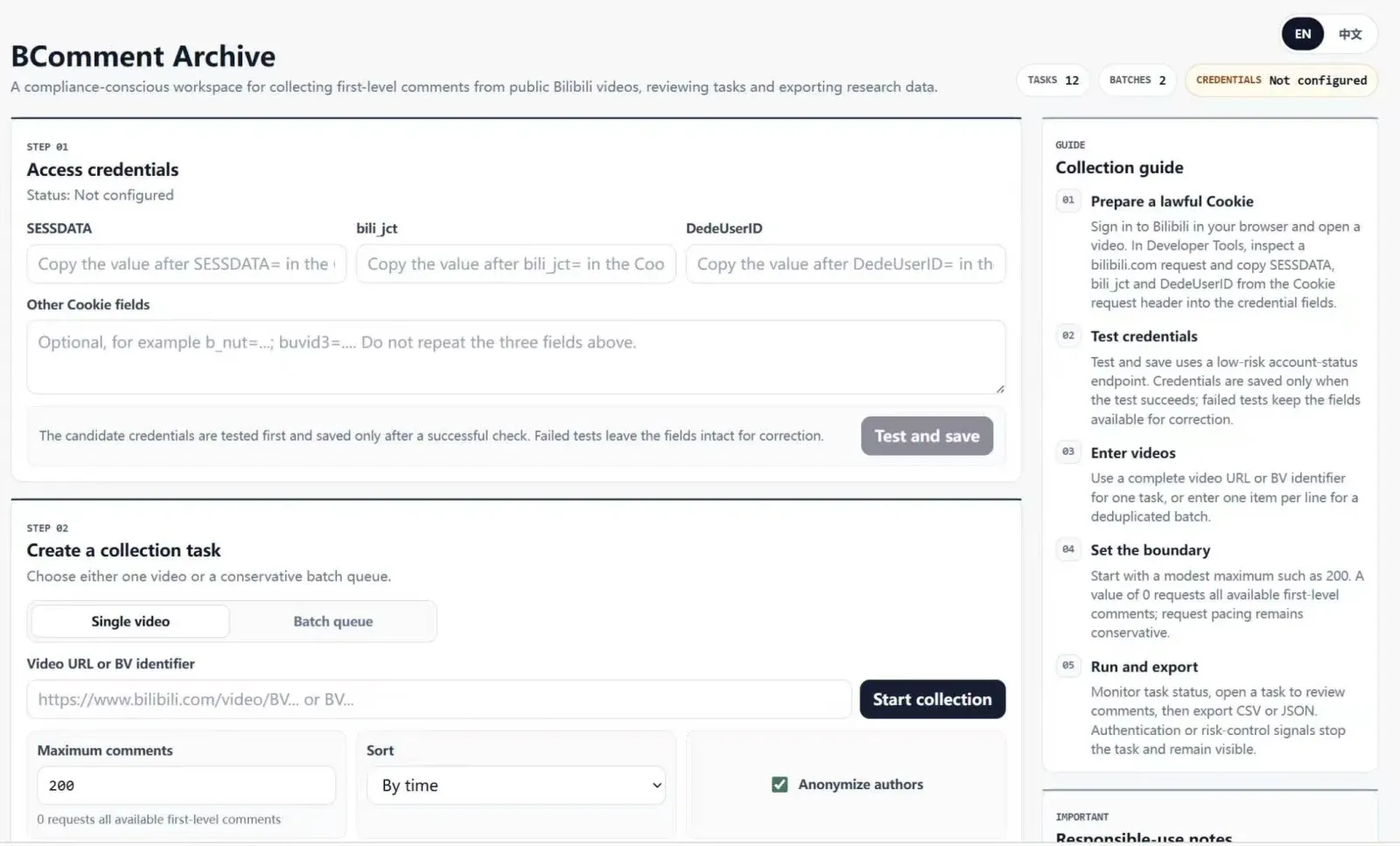Select the Single video tab
Screen dimensions: 1400x846
click(130, 621)
